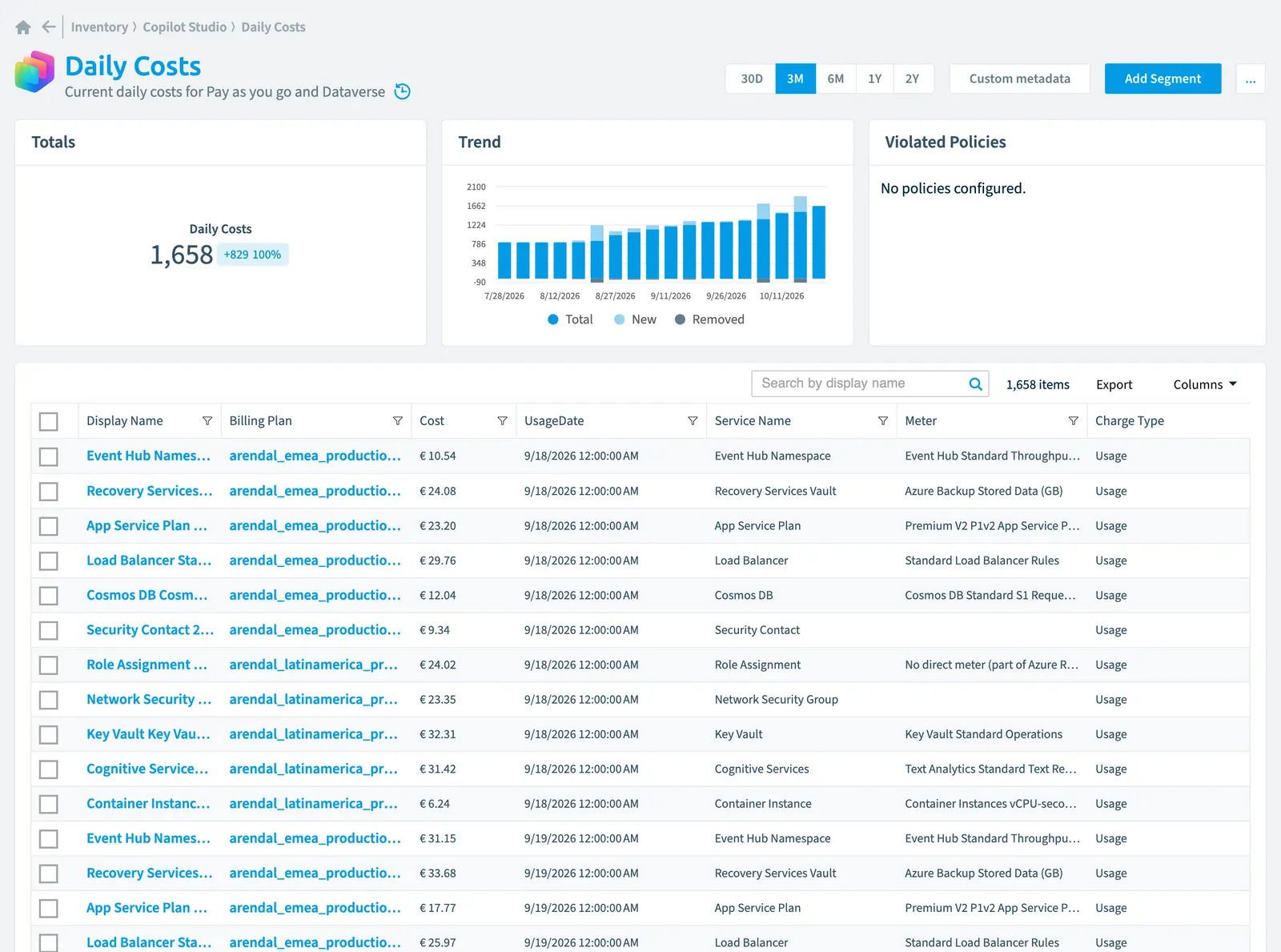Open Service Name column filter icon
The image size is (1281, 952).
pos(883,421)
